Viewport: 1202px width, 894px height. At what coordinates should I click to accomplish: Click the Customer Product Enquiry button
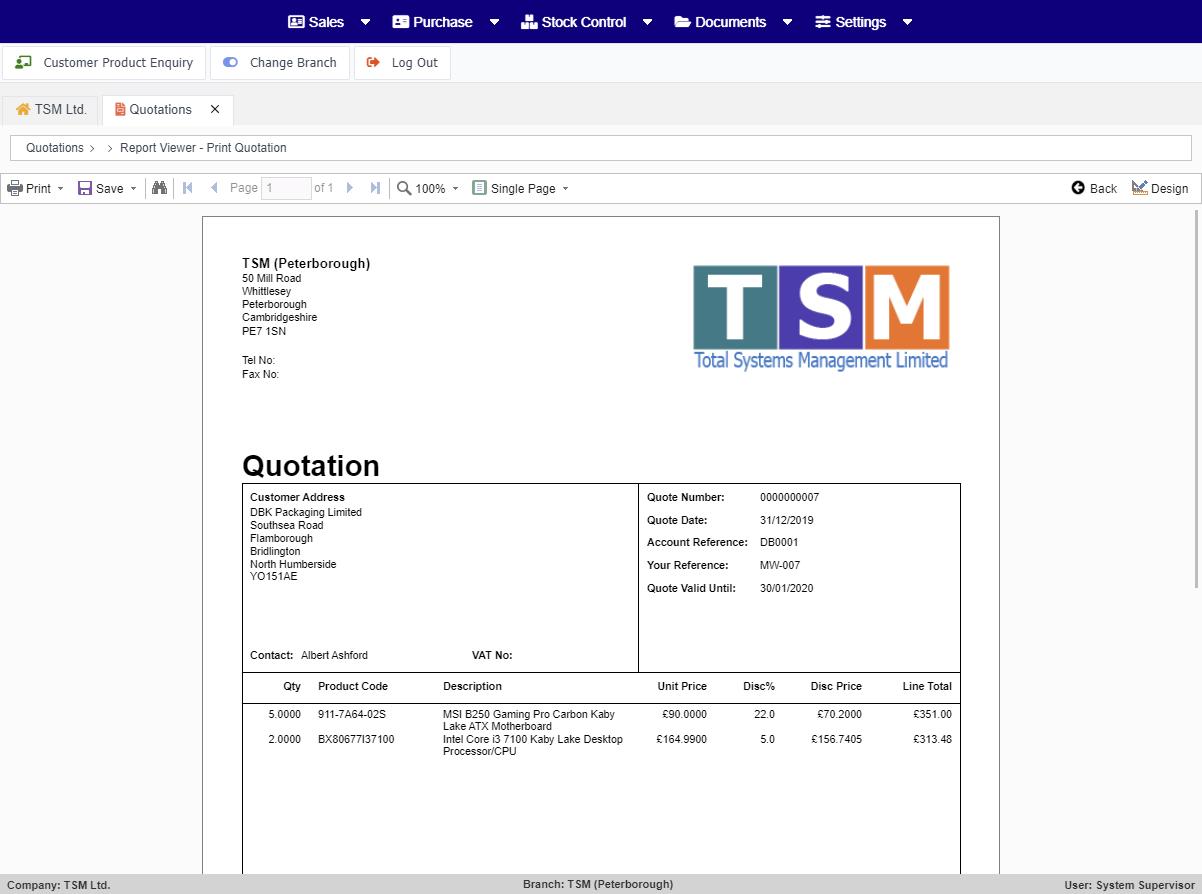104,62
